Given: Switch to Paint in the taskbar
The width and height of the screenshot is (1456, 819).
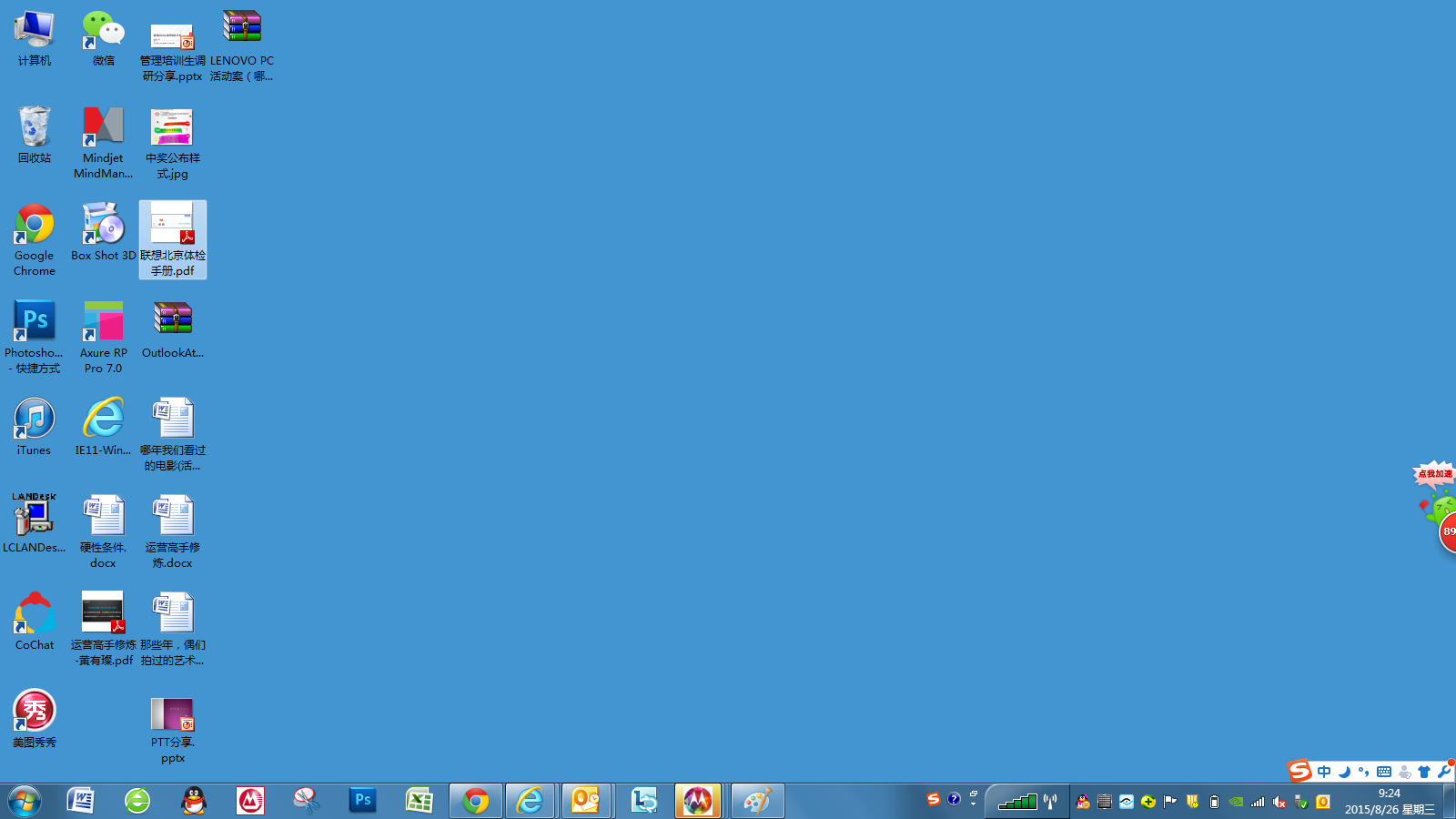Looking at the screenshot, I should 757,801.
